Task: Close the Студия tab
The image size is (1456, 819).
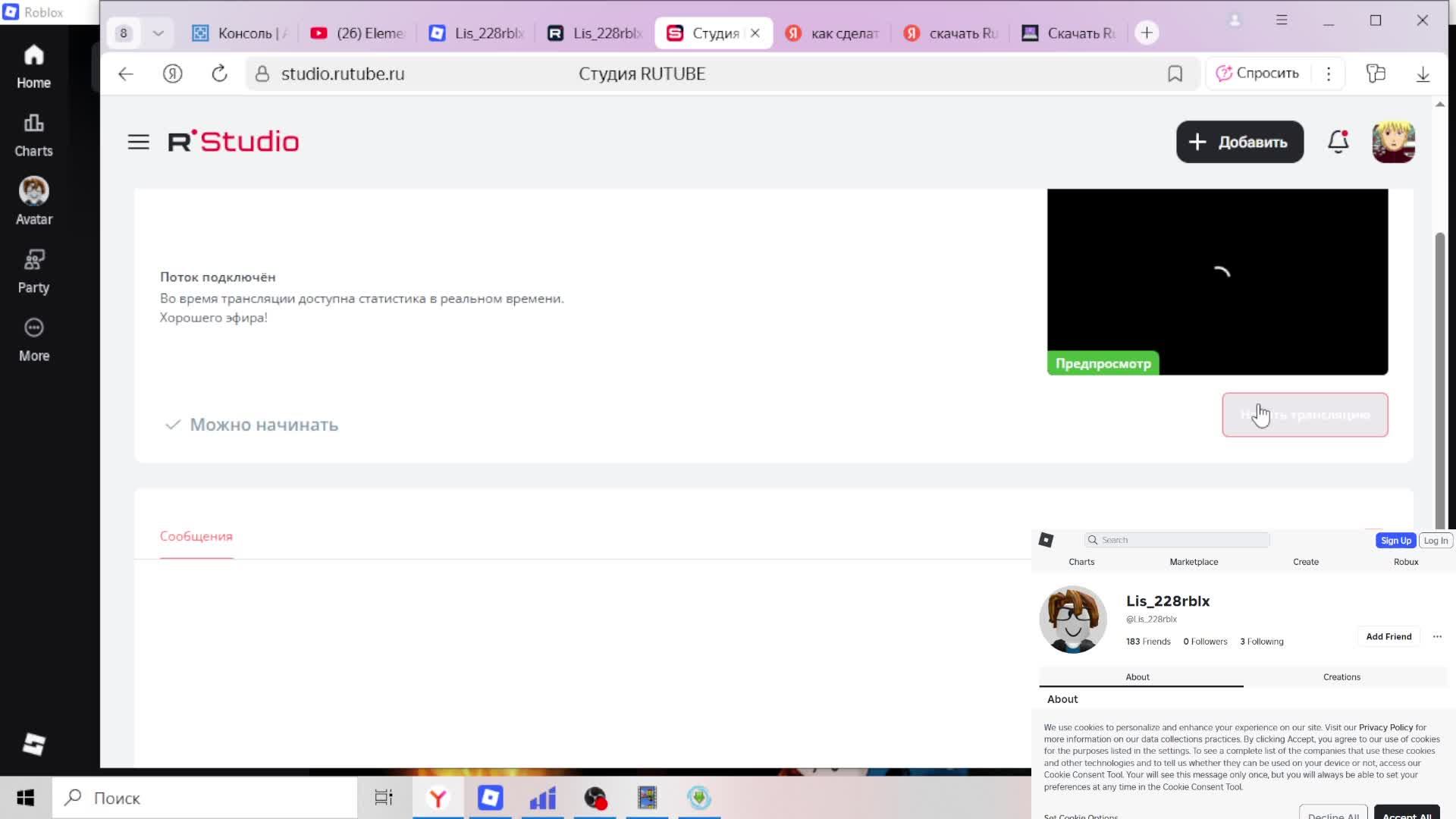Action: click(x=755, y=33)
